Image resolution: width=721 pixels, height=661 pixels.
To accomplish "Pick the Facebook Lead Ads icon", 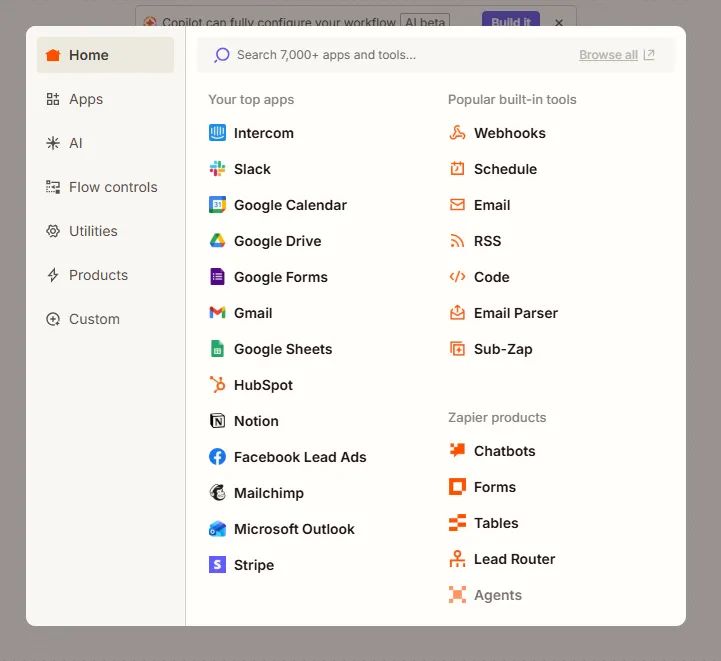I will tap(217, 456).
